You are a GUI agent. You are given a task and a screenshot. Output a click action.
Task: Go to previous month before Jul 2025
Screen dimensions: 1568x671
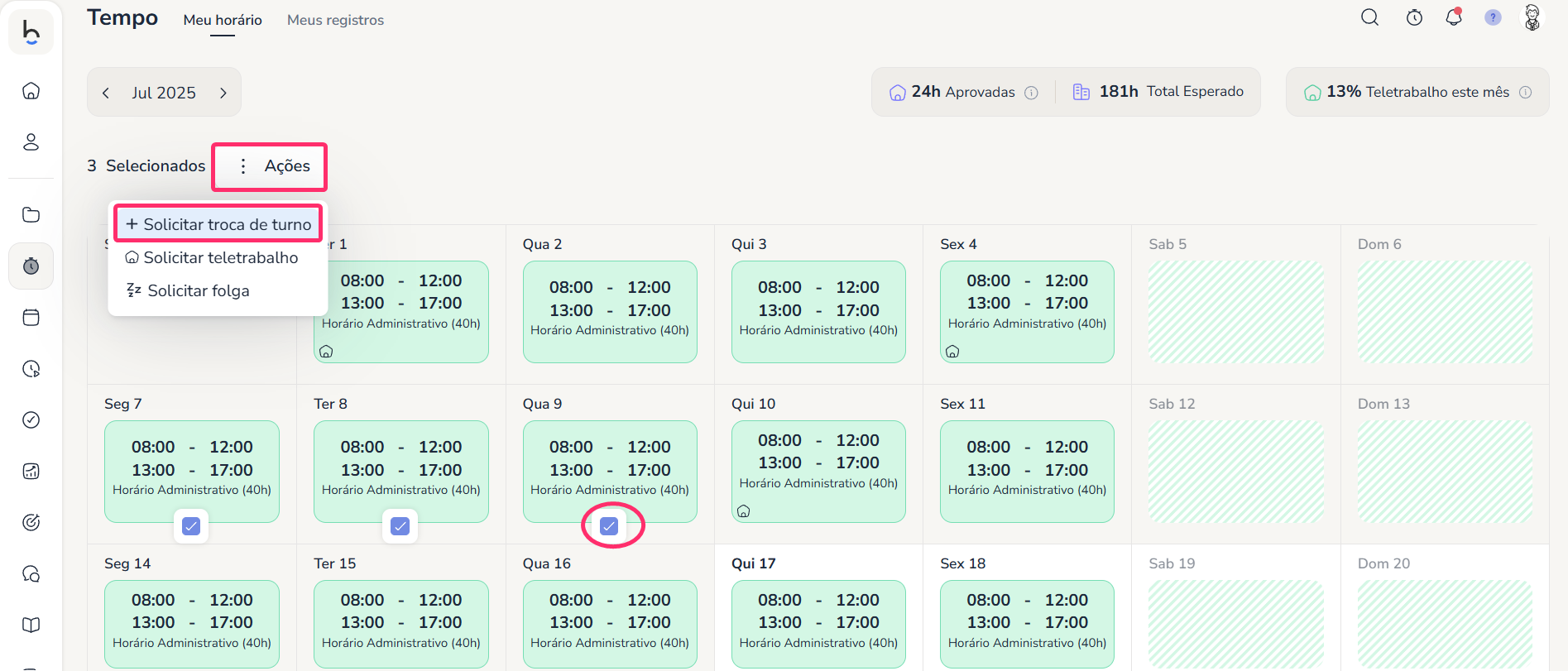(x=106, y=93)
